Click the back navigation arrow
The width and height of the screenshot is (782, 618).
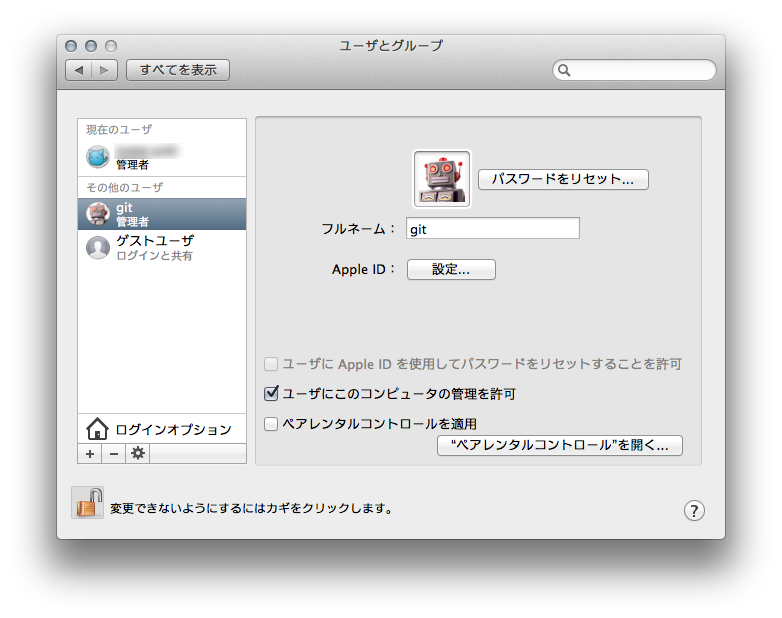tap(78, 70)
